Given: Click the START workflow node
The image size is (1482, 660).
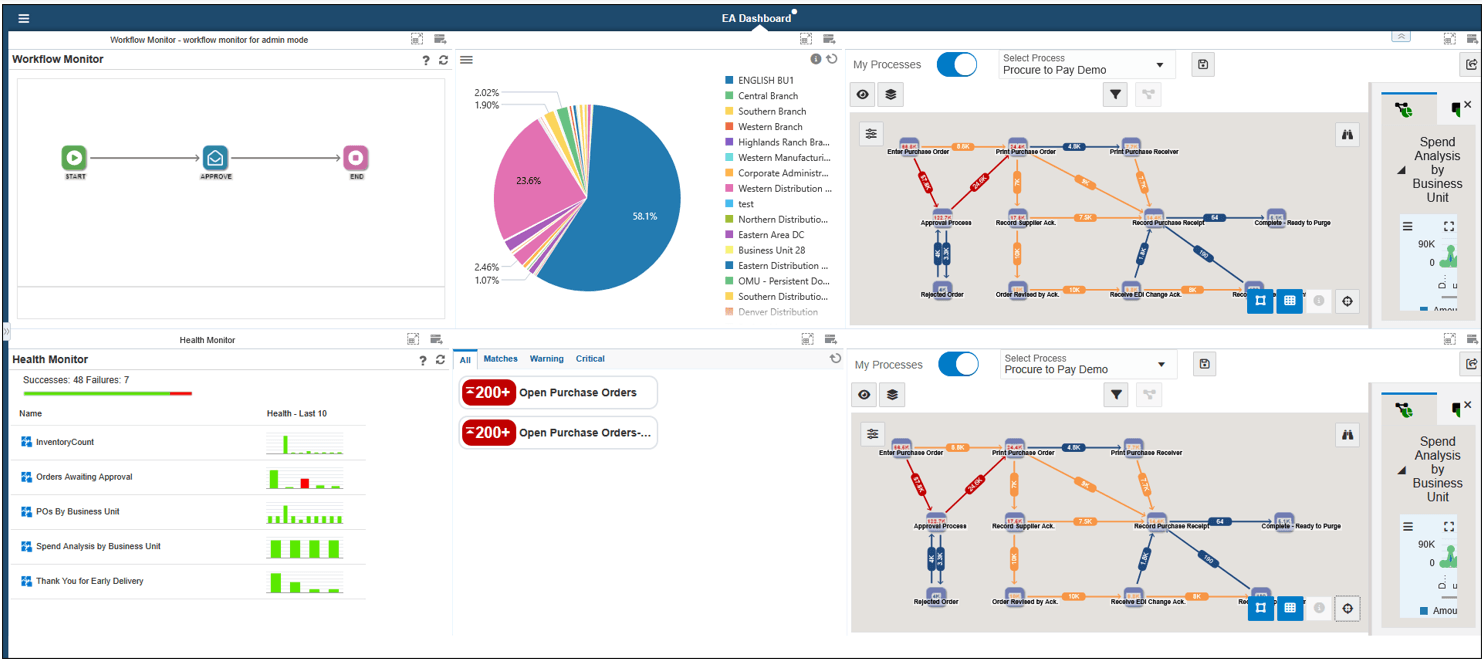Looking at the screenshot, I should pyautogui.click(x=74, y=157).
